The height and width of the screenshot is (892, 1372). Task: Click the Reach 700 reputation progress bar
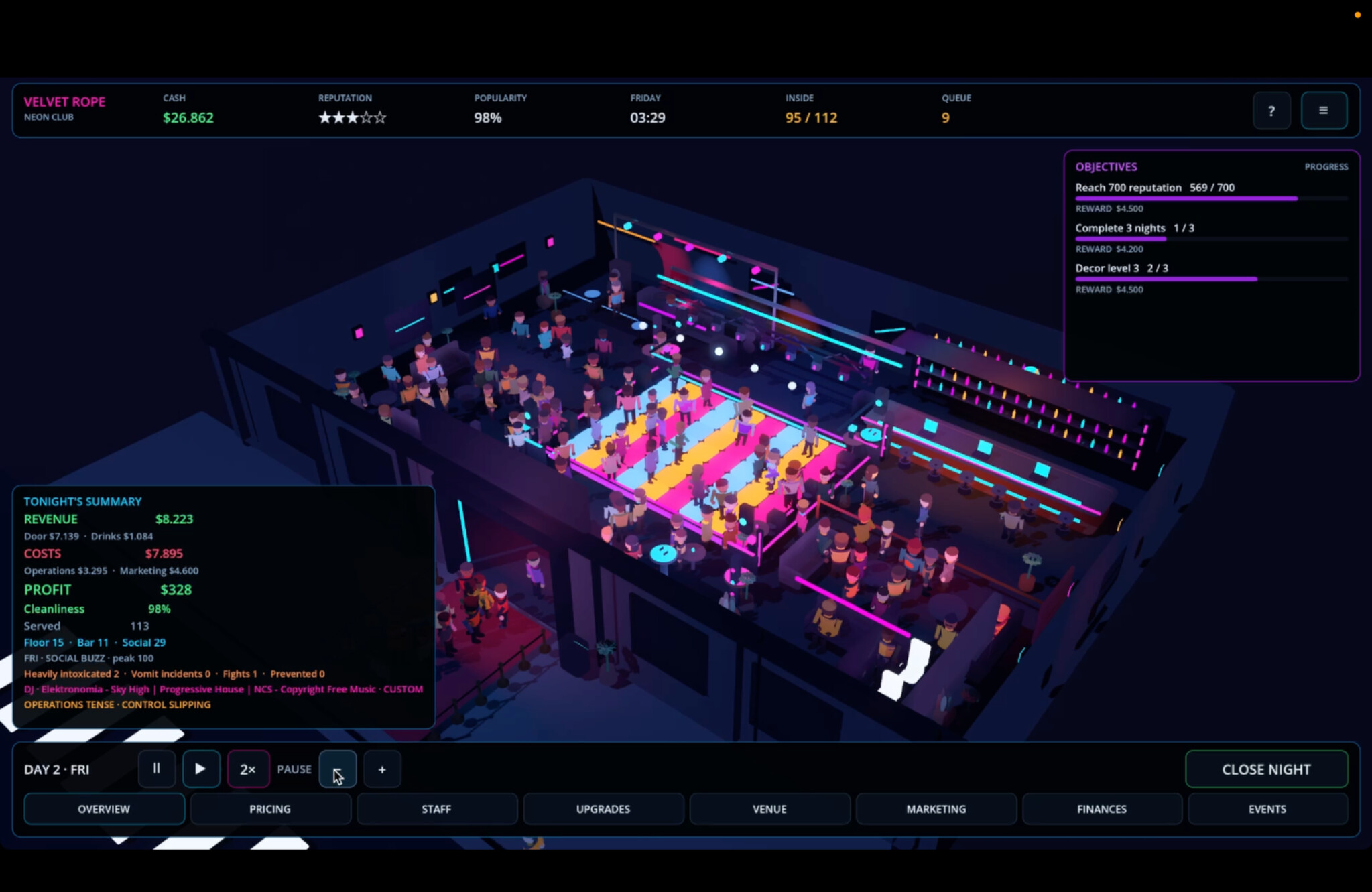click(x=1212, y=198)
